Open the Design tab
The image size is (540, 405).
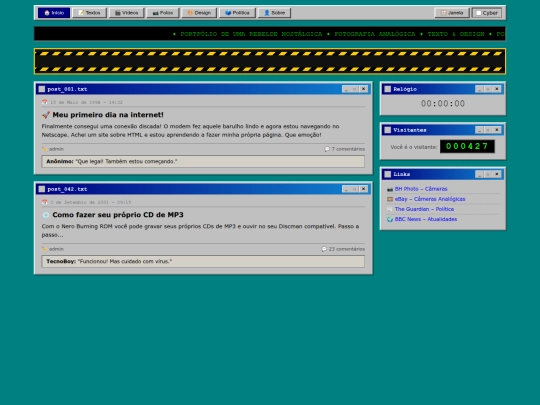[199, 13]
